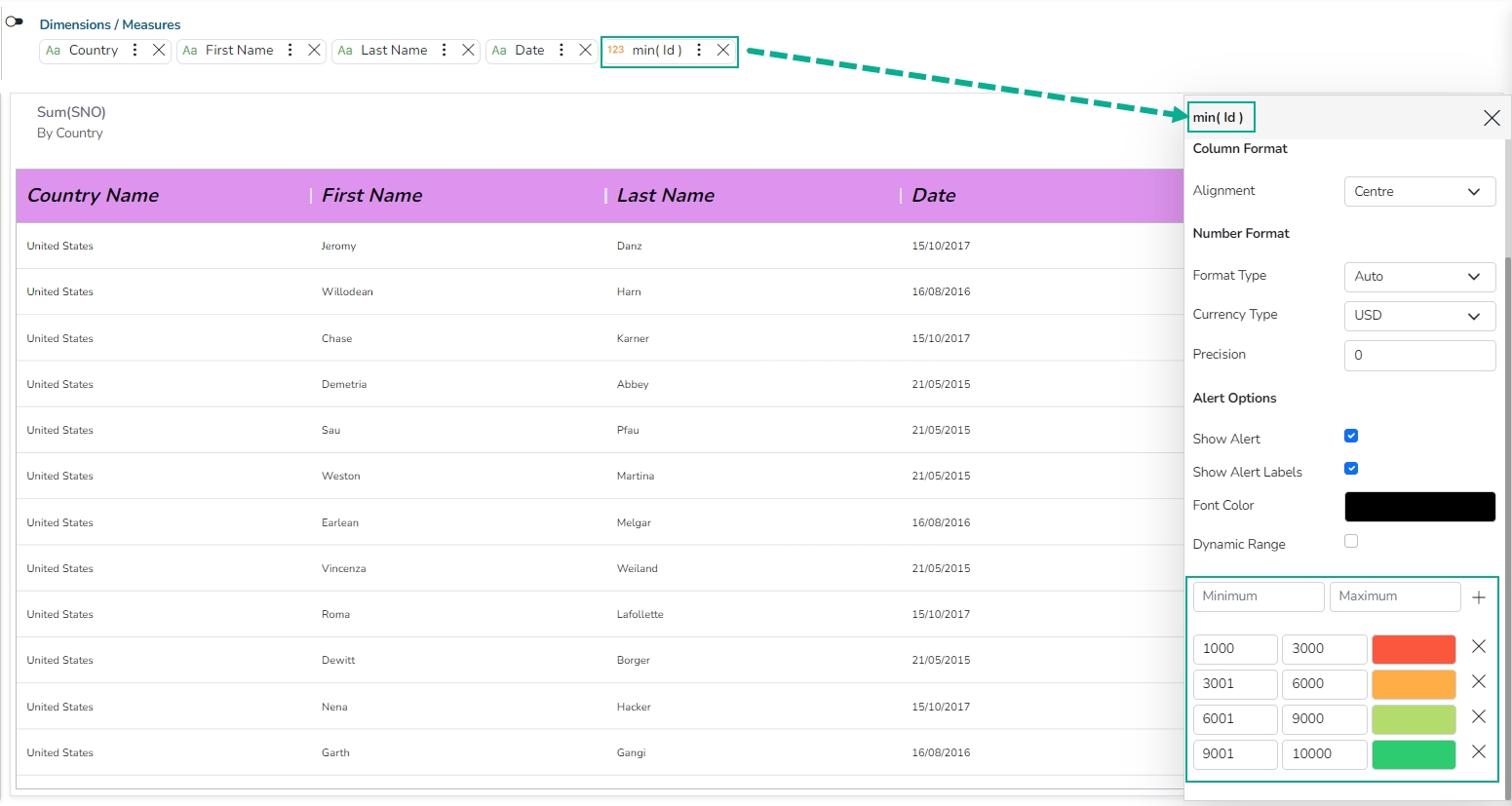Viewport: 1512px width, 806px height.
Task: Remove the First Name dimension chip
Action: [314, 51]
